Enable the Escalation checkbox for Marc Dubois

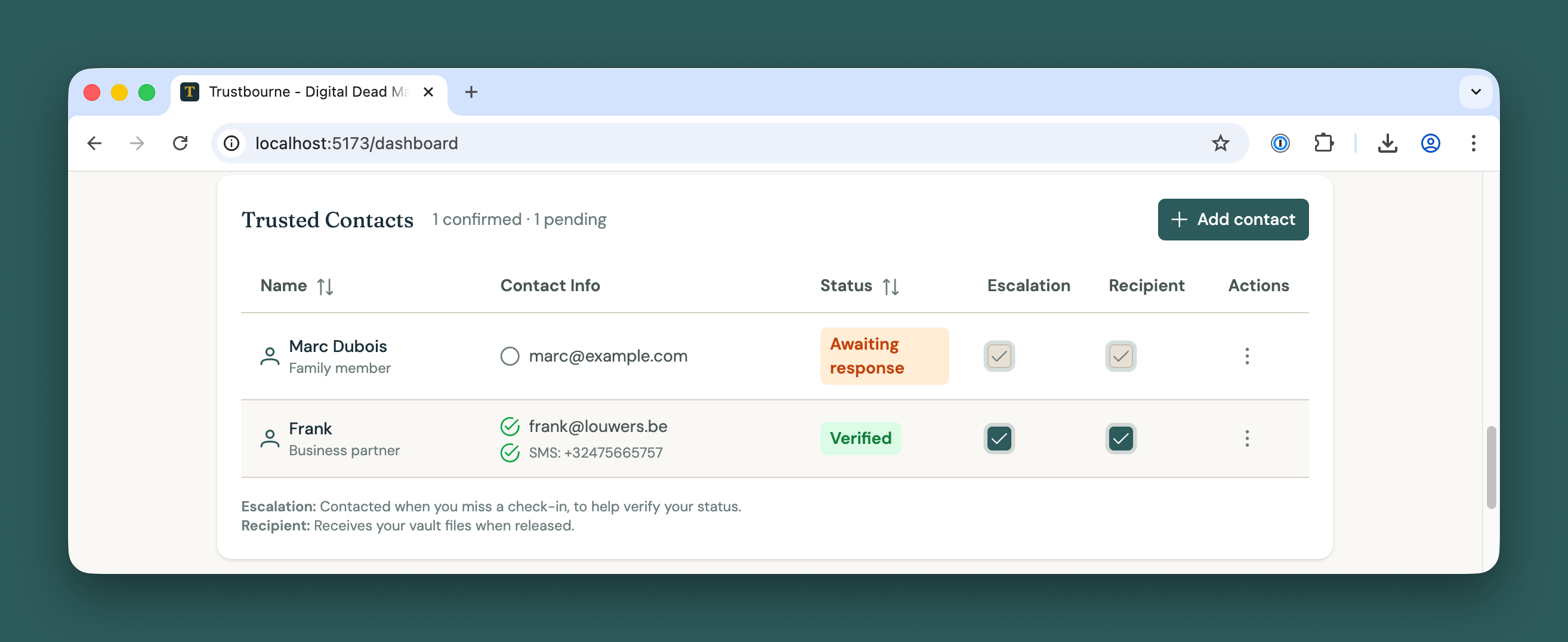[999, 356]
